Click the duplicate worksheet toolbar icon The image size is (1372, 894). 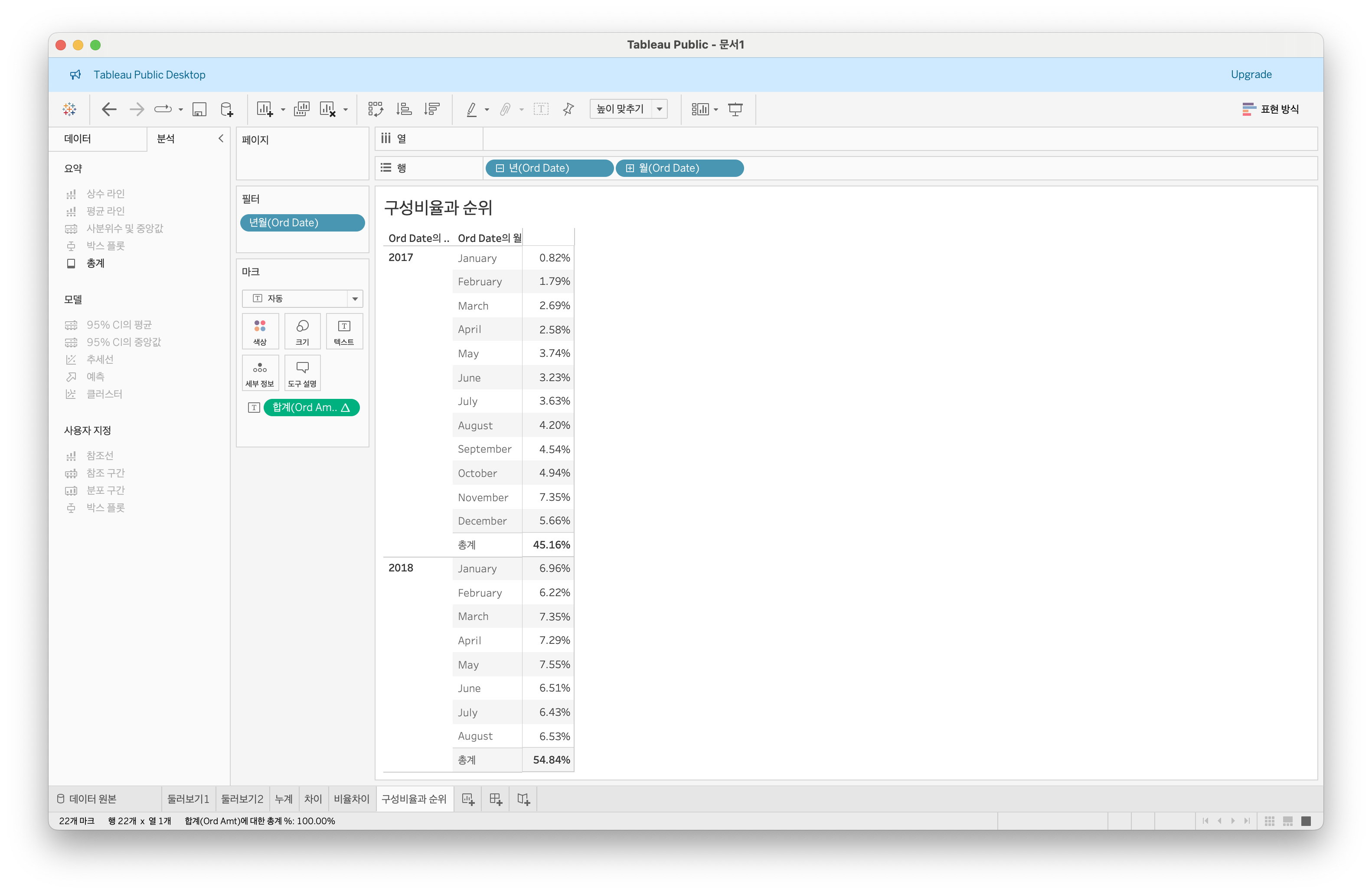(301, 109)
